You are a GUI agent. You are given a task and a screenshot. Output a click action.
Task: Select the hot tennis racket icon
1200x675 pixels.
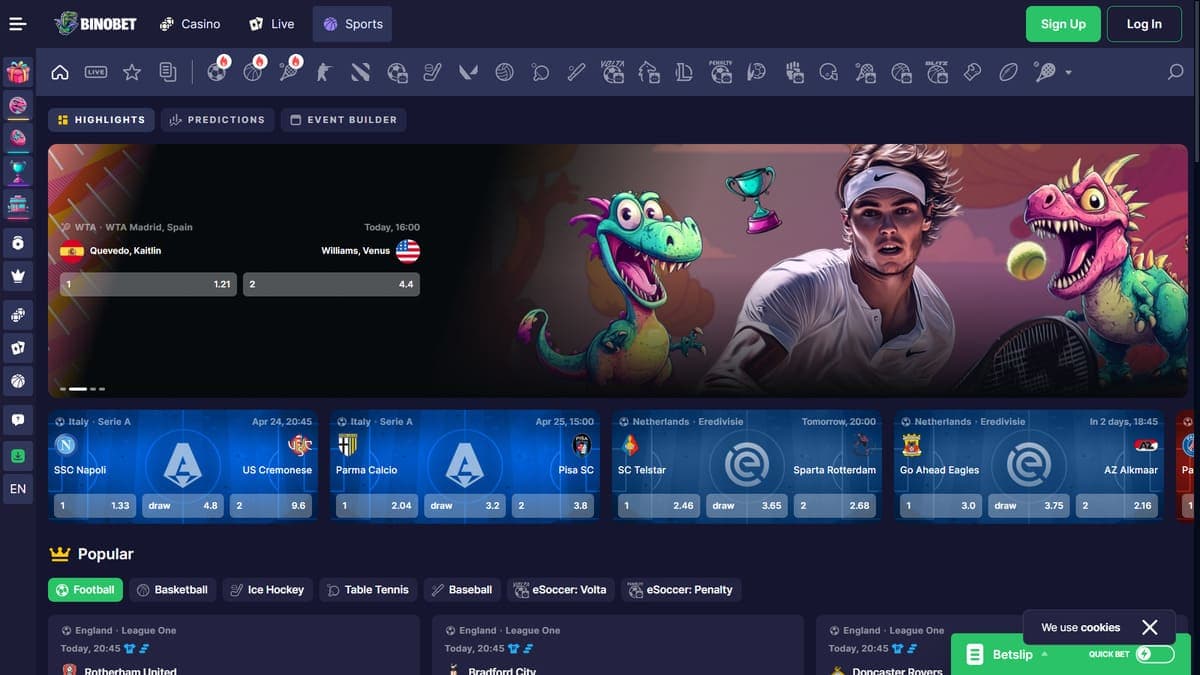[290, 71]
